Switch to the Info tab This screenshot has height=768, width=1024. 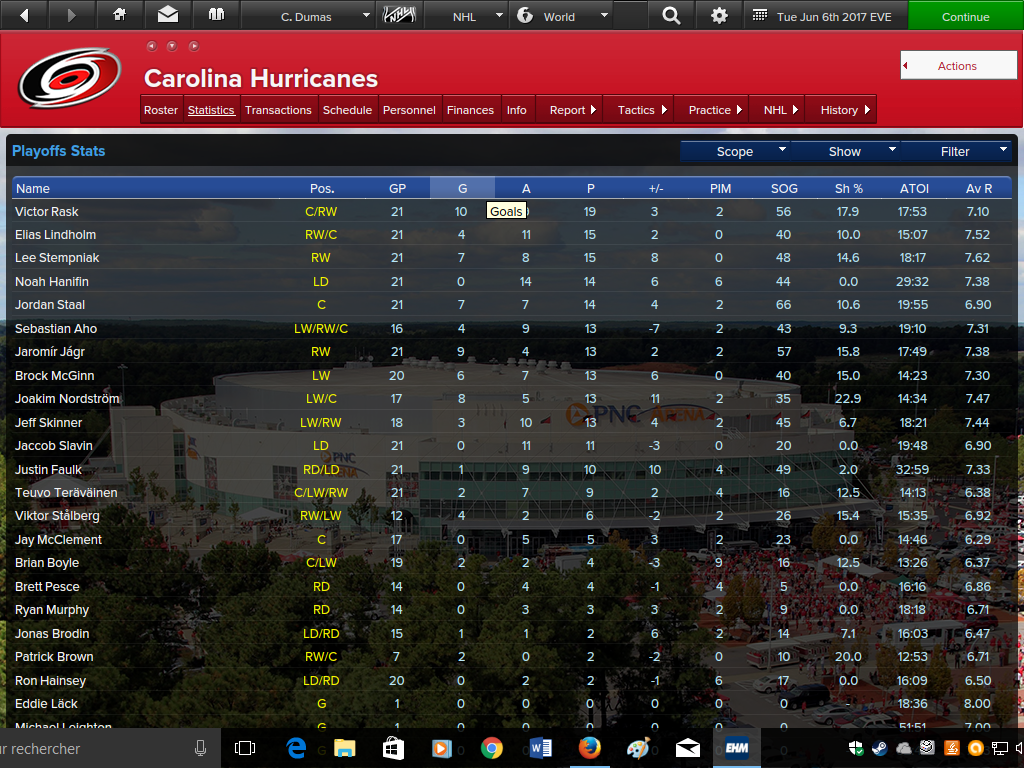click(x=517, y=110)
